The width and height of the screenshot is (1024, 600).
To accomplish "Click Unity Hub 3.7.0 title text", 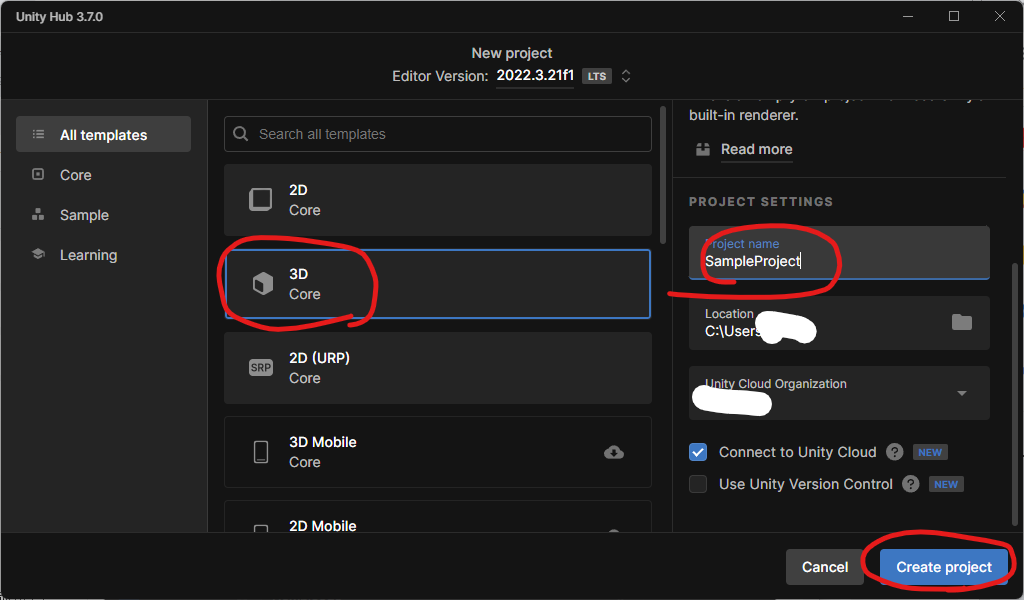I will [x=59, y=17].
